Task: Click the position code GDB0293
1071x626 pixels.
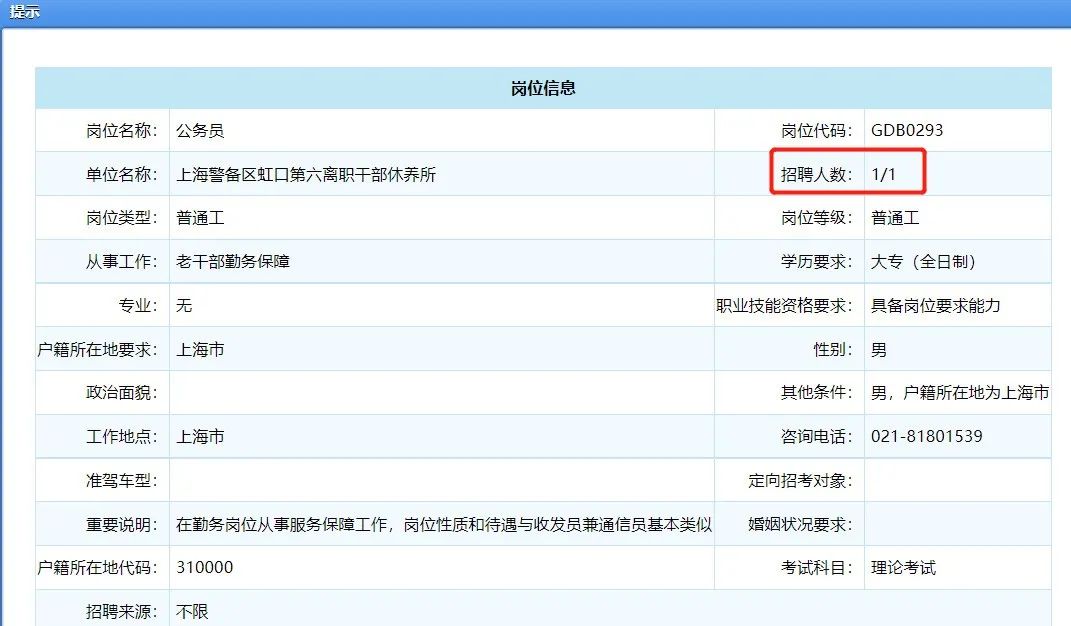Action: click(907, 130)
